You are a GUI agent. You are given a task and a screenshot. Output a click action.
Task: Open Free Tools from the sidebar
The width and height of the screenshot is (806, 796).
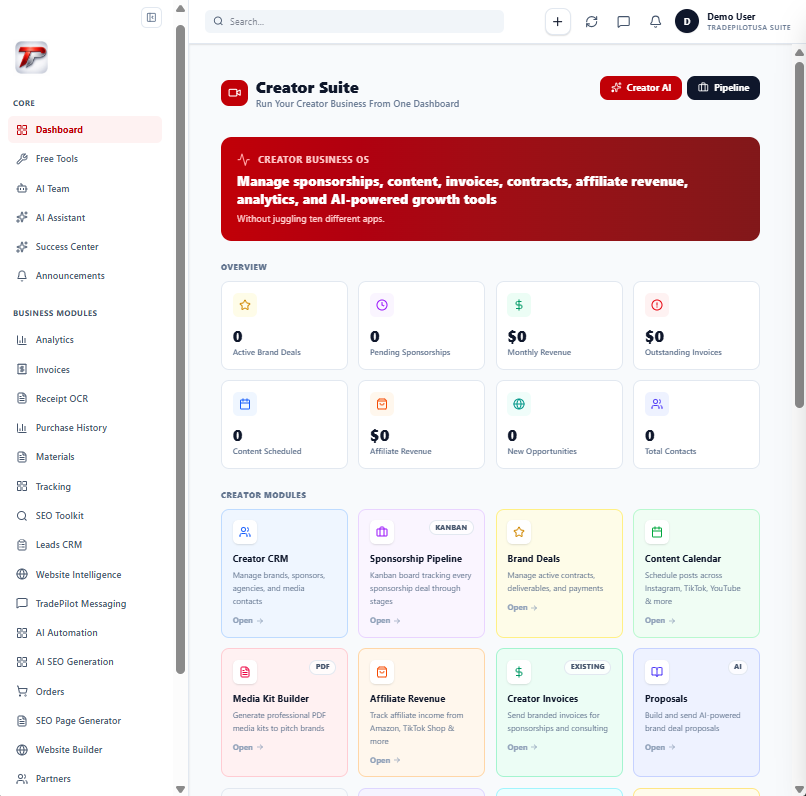point(85,159)
